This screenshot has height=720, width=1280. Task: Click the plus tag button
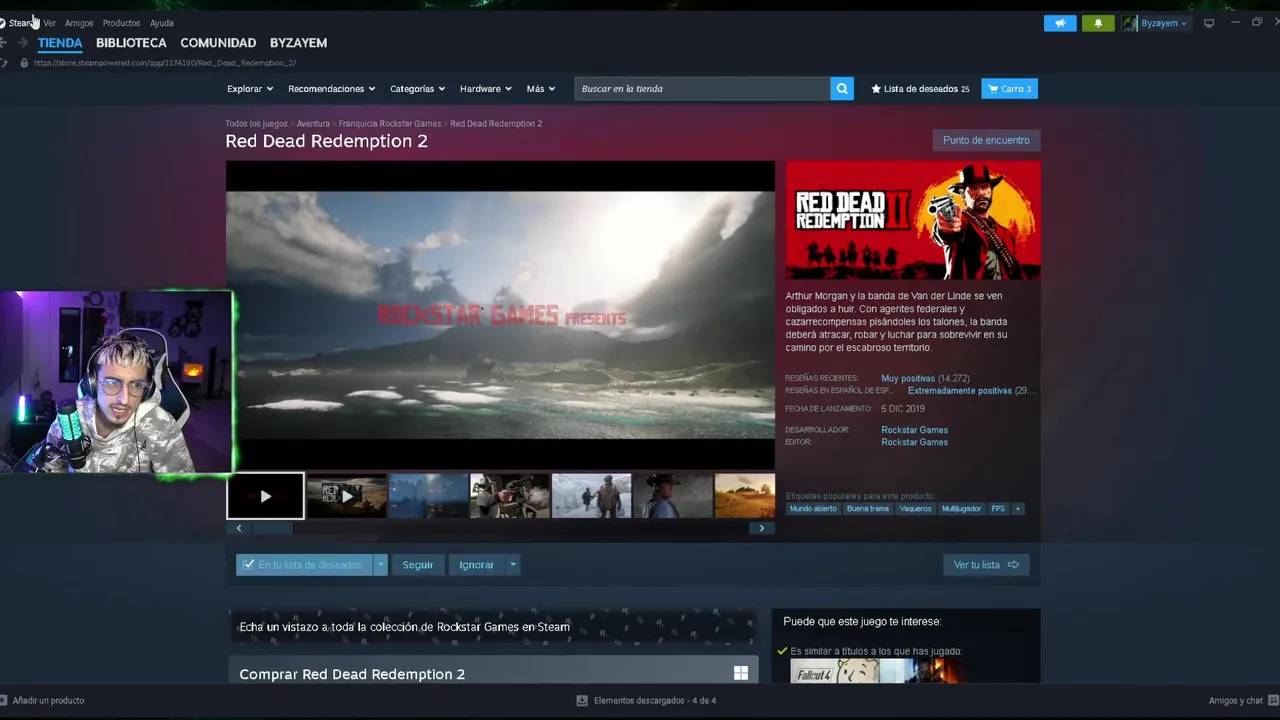pyautogui.click(x=1018, y=509)
